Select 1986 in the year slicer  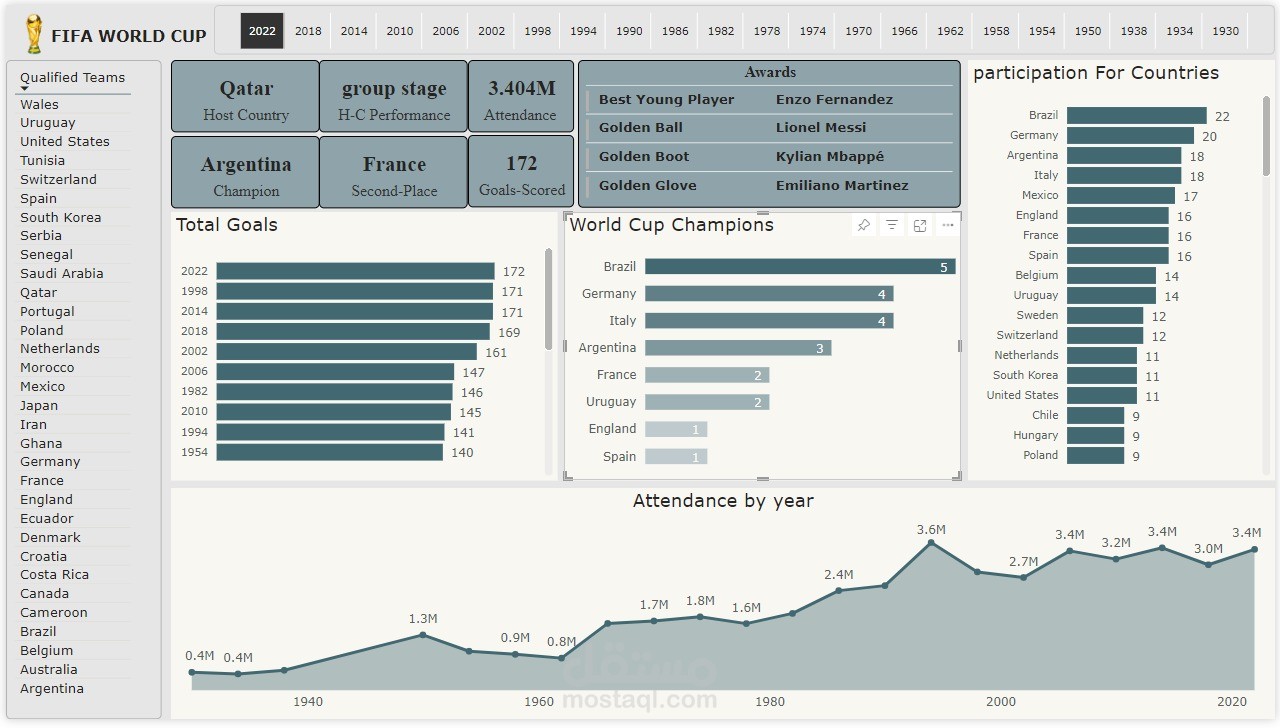(x=675, y=31)
